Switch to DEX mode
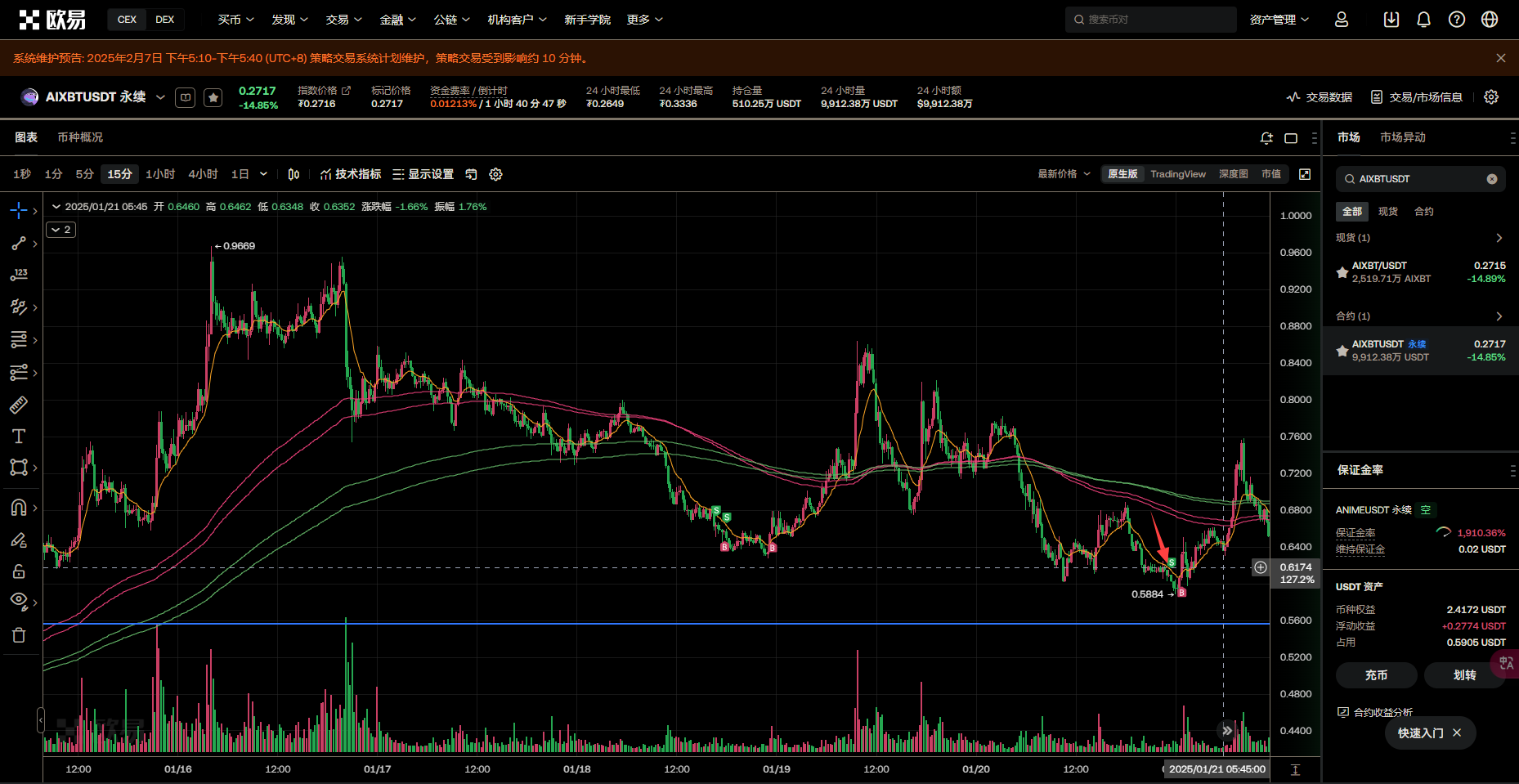 pyautogui.click(x=164, y=20)
